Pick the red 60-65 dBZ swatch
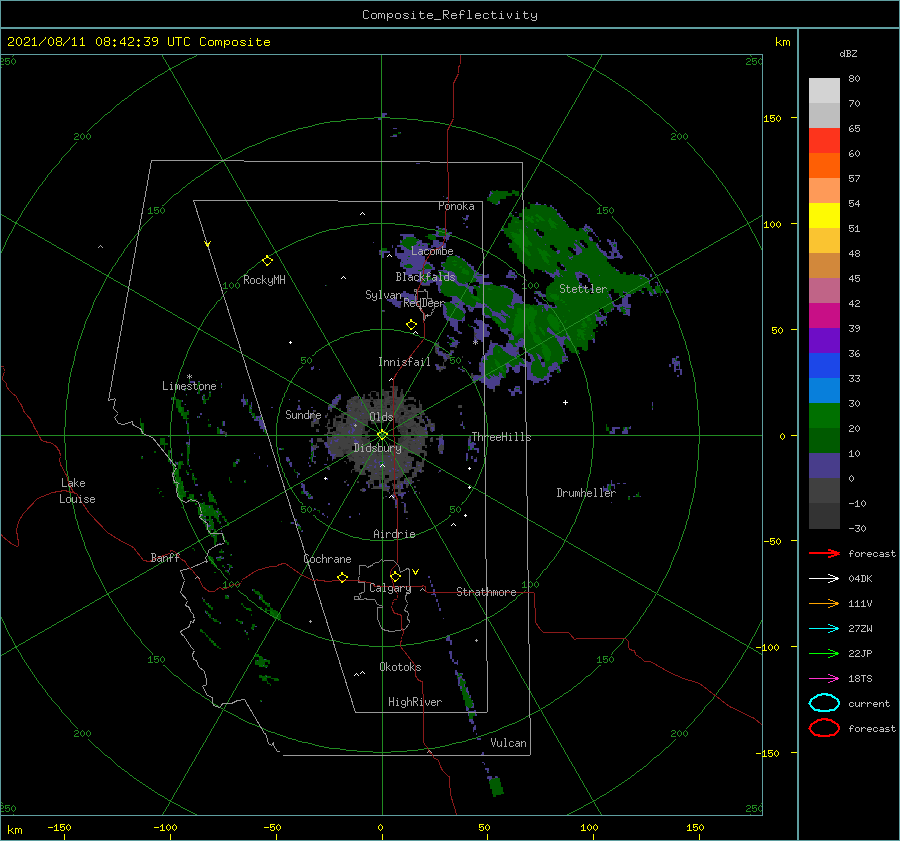 824,141
